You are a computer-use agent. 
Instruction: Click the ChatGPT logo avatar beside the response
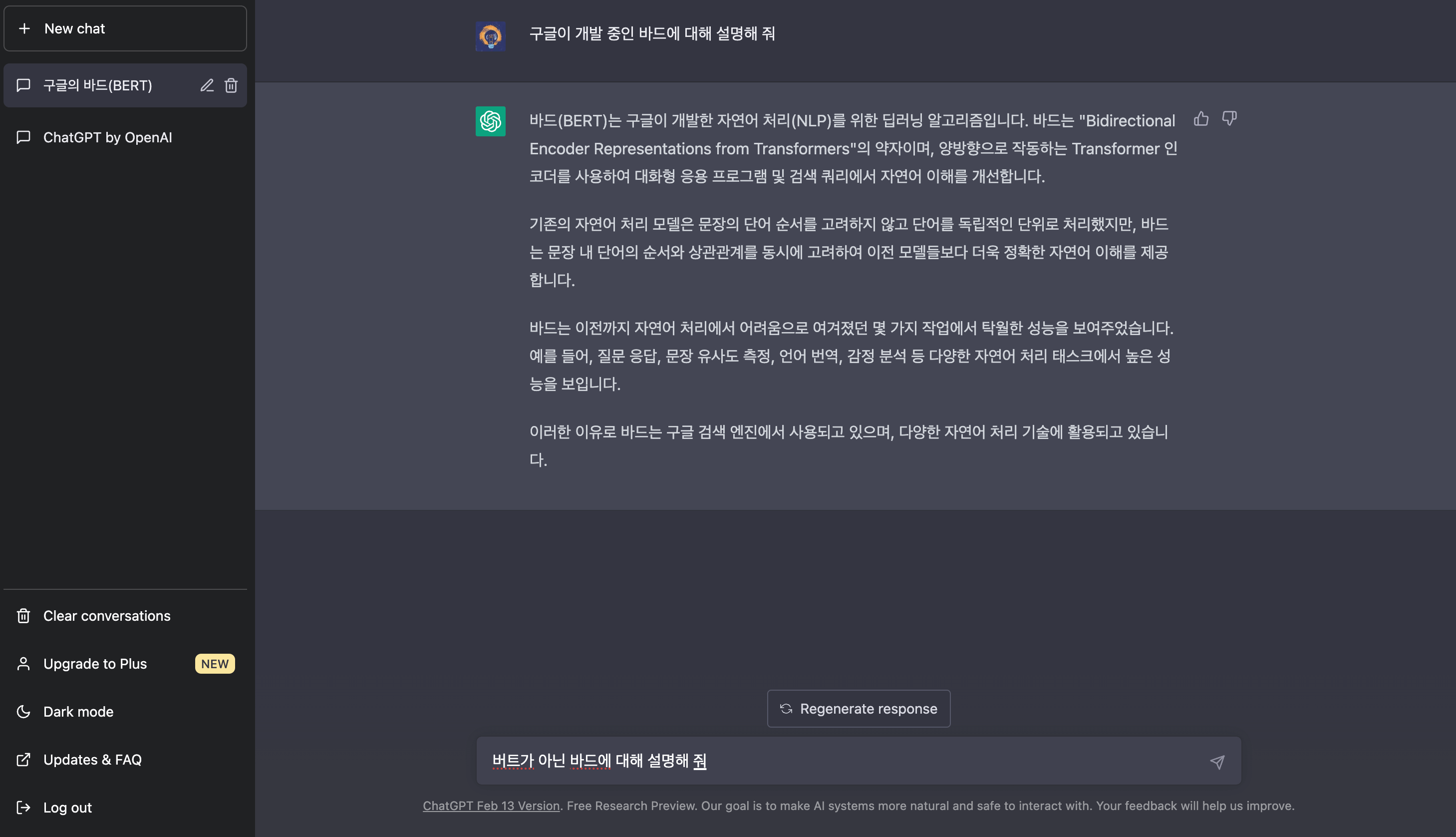point(490,121)
